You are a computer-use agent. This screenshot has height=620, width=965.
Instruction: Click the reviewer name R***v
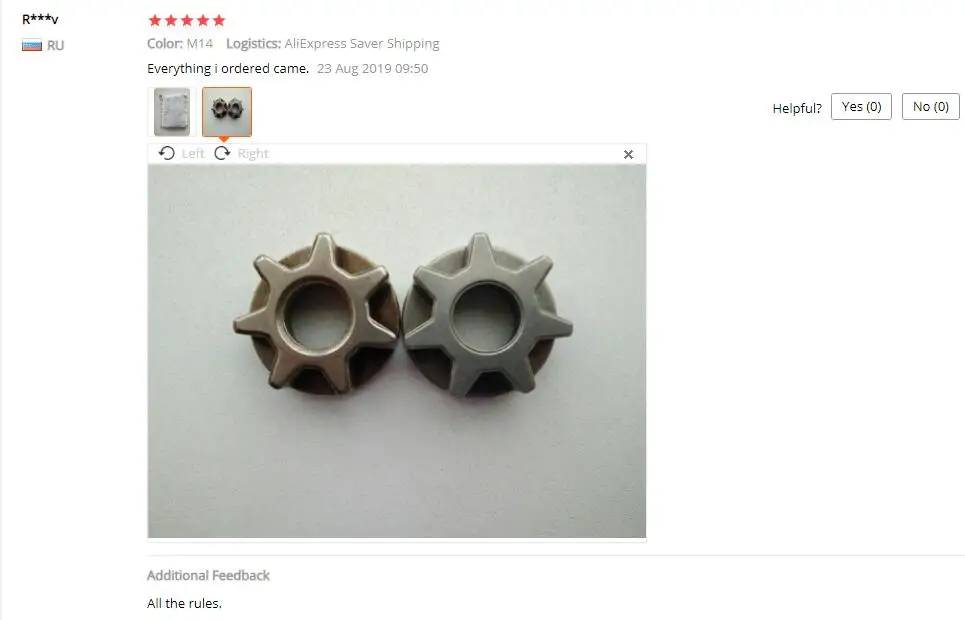40,19
